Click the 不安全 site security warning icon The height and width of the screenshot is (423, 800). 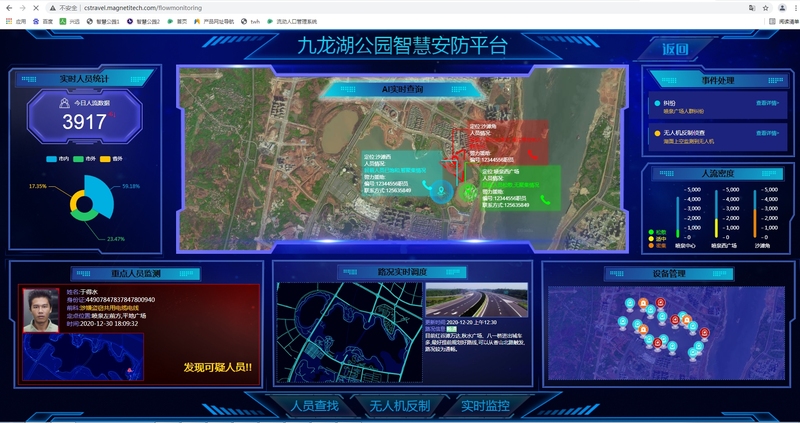pyautogui.click(x=53, y=8)
